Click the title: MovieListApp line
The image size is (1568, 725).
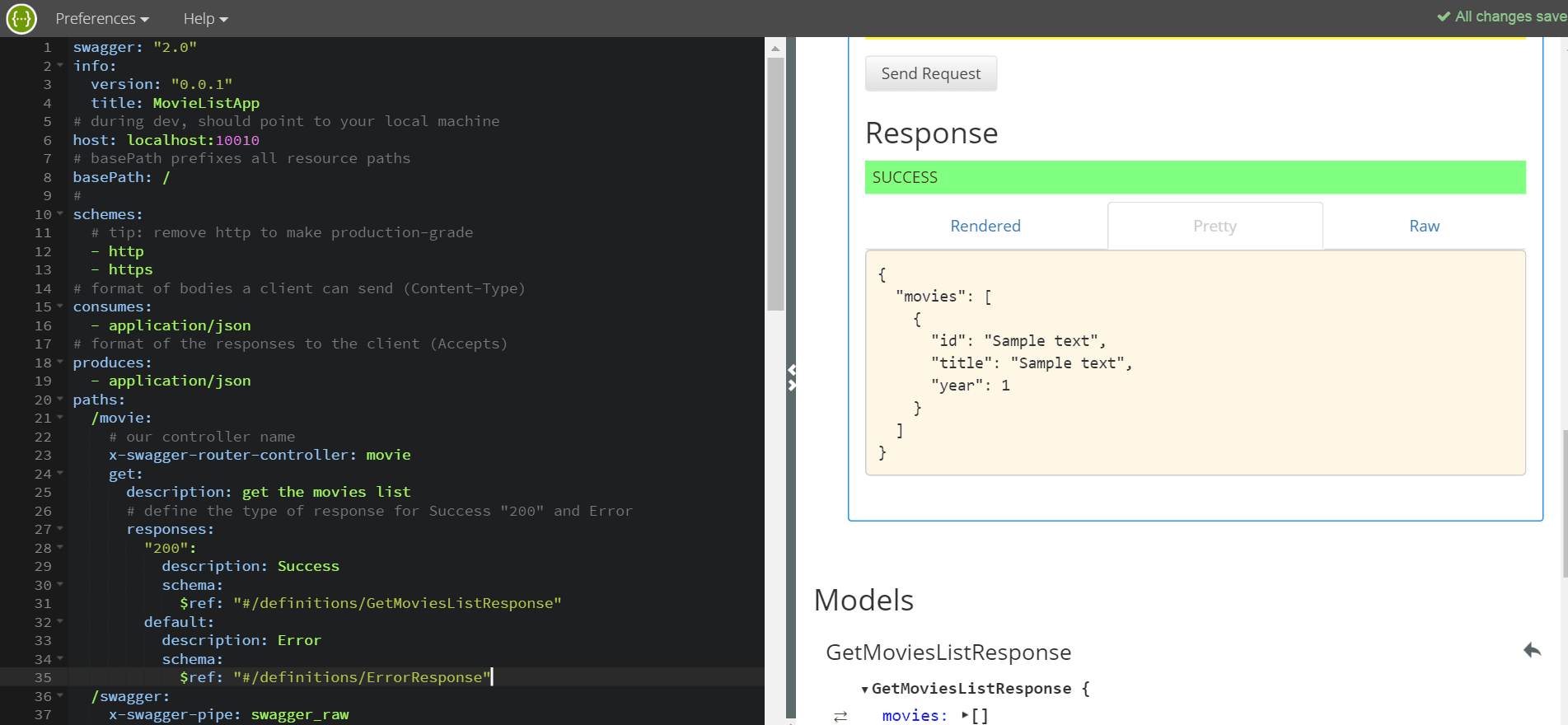tap(175, 103)
